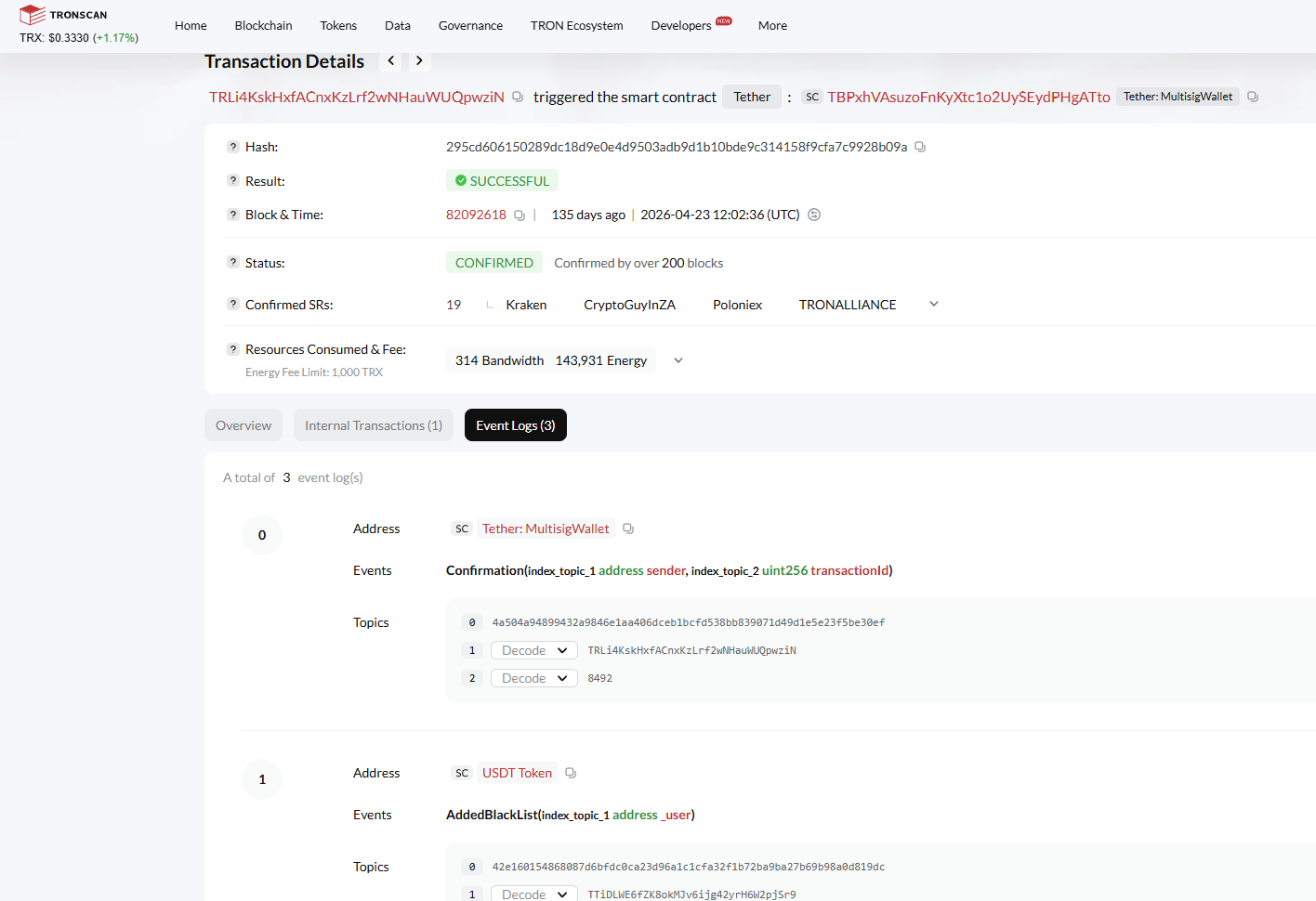Click topic hash starting 42e160154868087
Image resolution: width=1316 pixels, height=901 pixels.
point(689,867)
